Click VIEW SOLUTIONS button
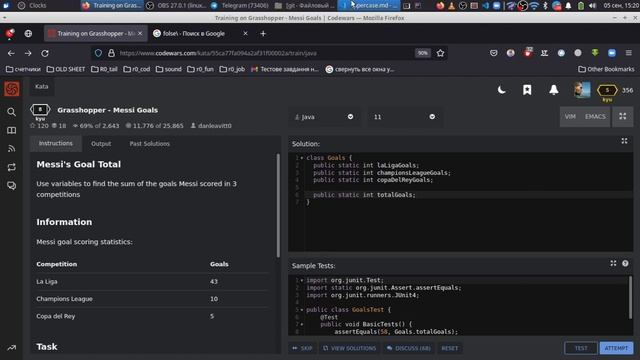This screenshot has width=640, height=360. pos(349,348)
